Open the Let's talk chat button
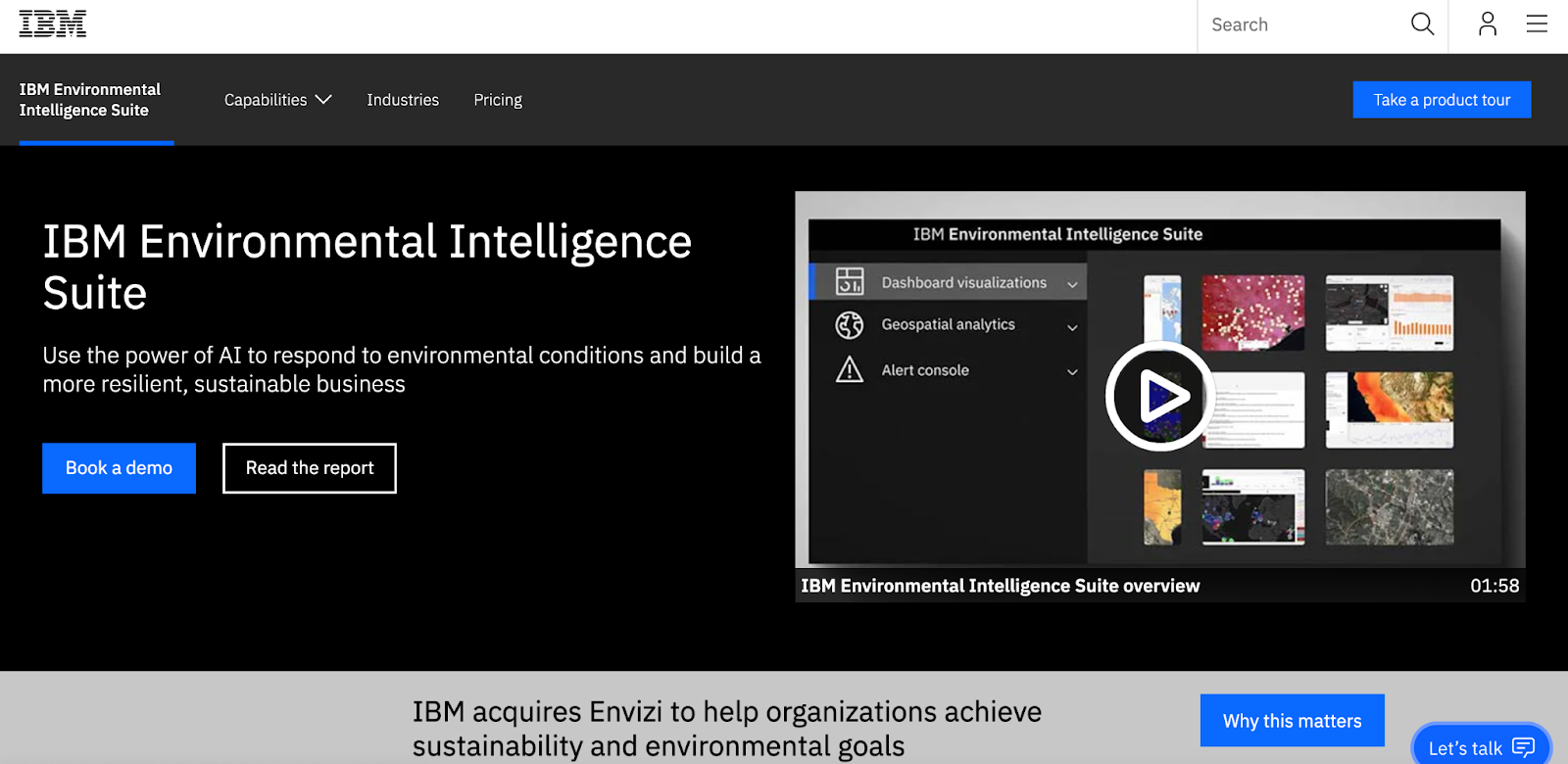This screenshot has height=764, width=1568. point(1481,744)
